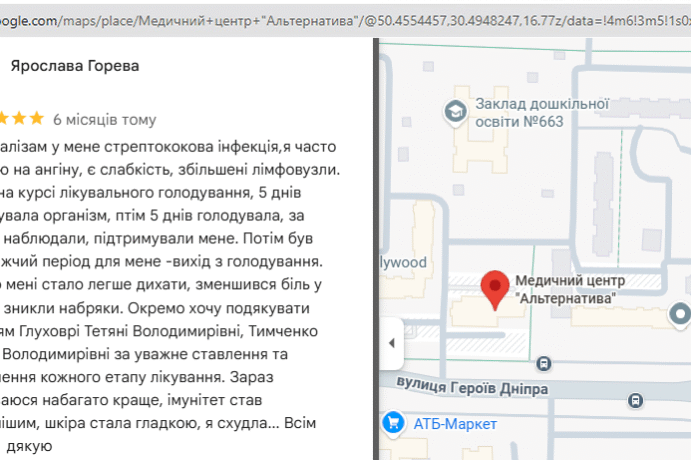Select the school icon of Заклад дошкільної освіти №663
This screenshot has height=460, width=691.
(x=456, y=110)
